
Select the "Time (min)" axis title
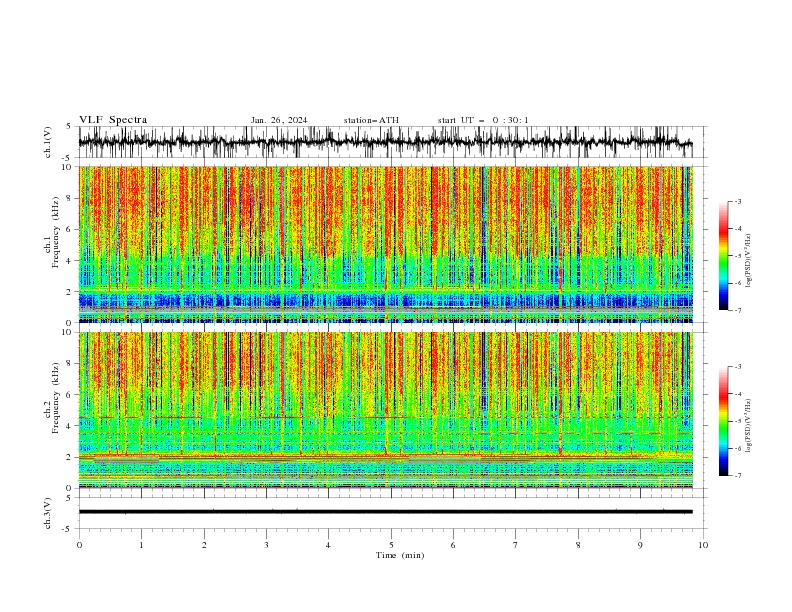(400, 555)
